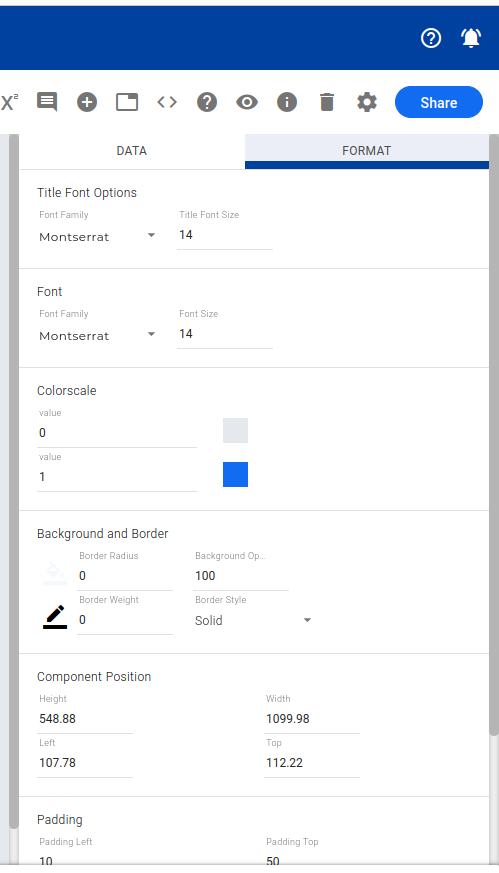Expand the Border Style Solid dropdown

coord(253,620)
